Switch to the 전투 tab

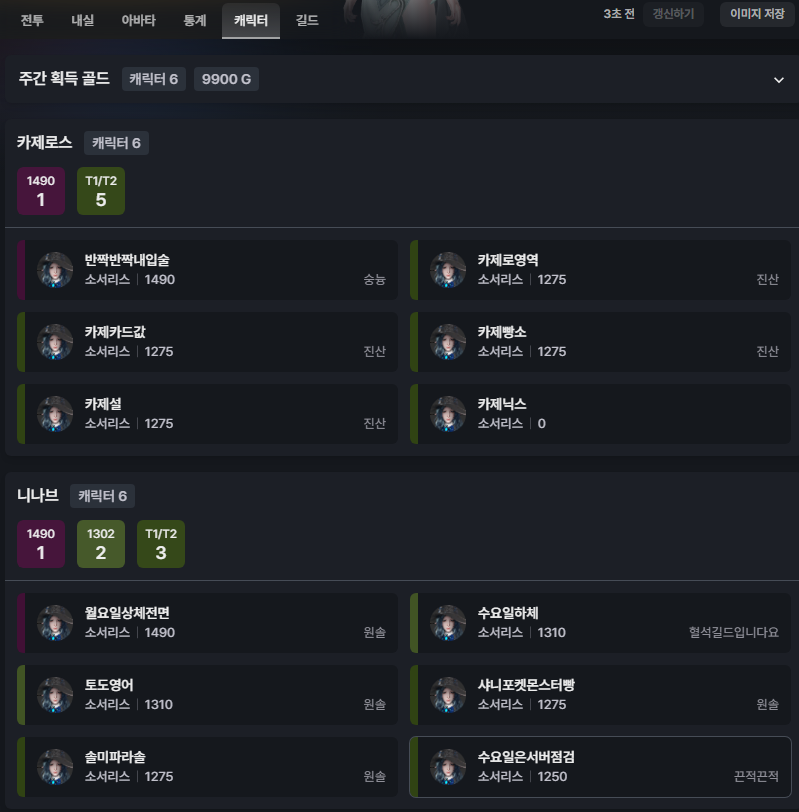coord(32,21)
